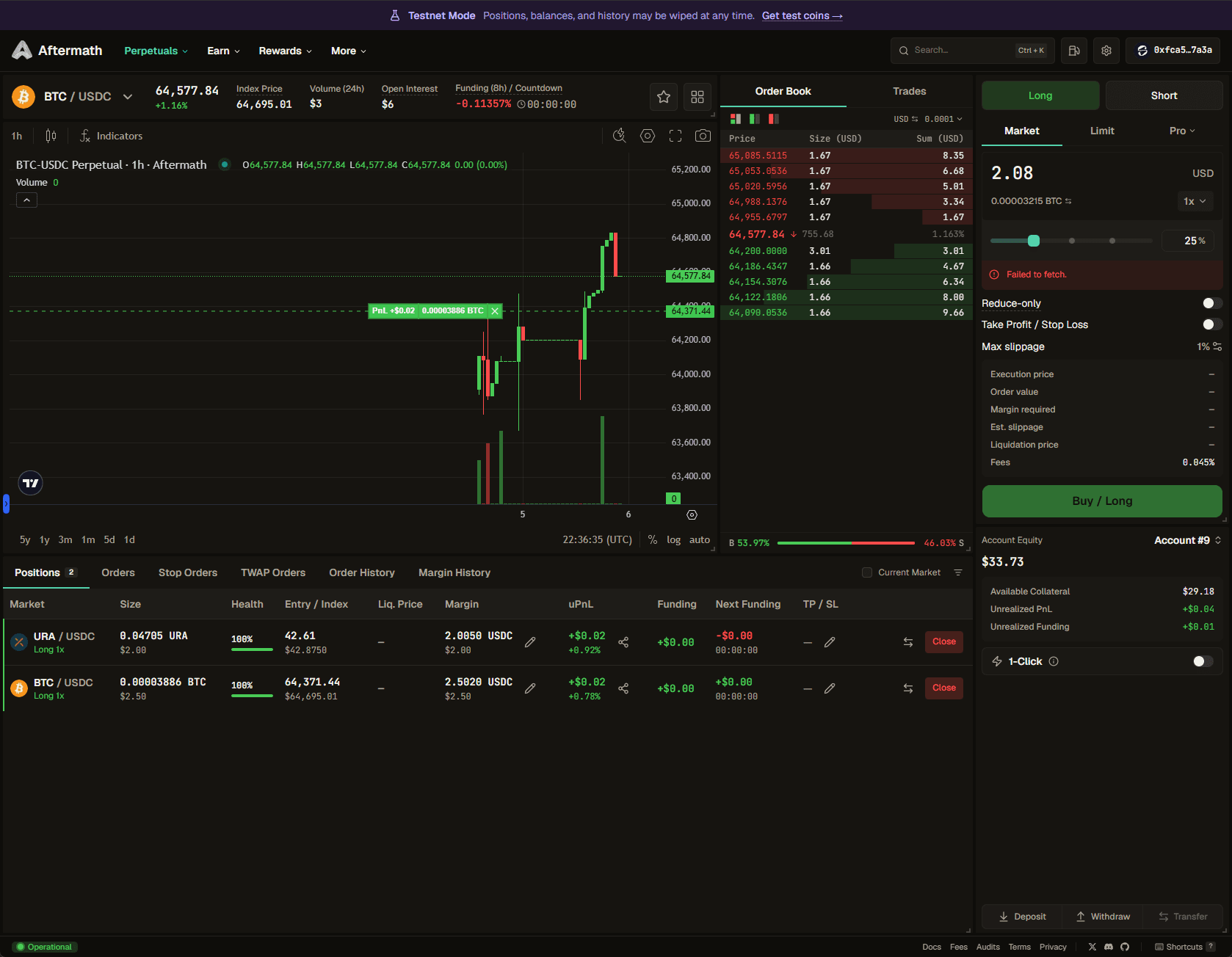Screen dimensions: 1232x957
Task: Check the Current Market checkbox
Action: point(867,572)
